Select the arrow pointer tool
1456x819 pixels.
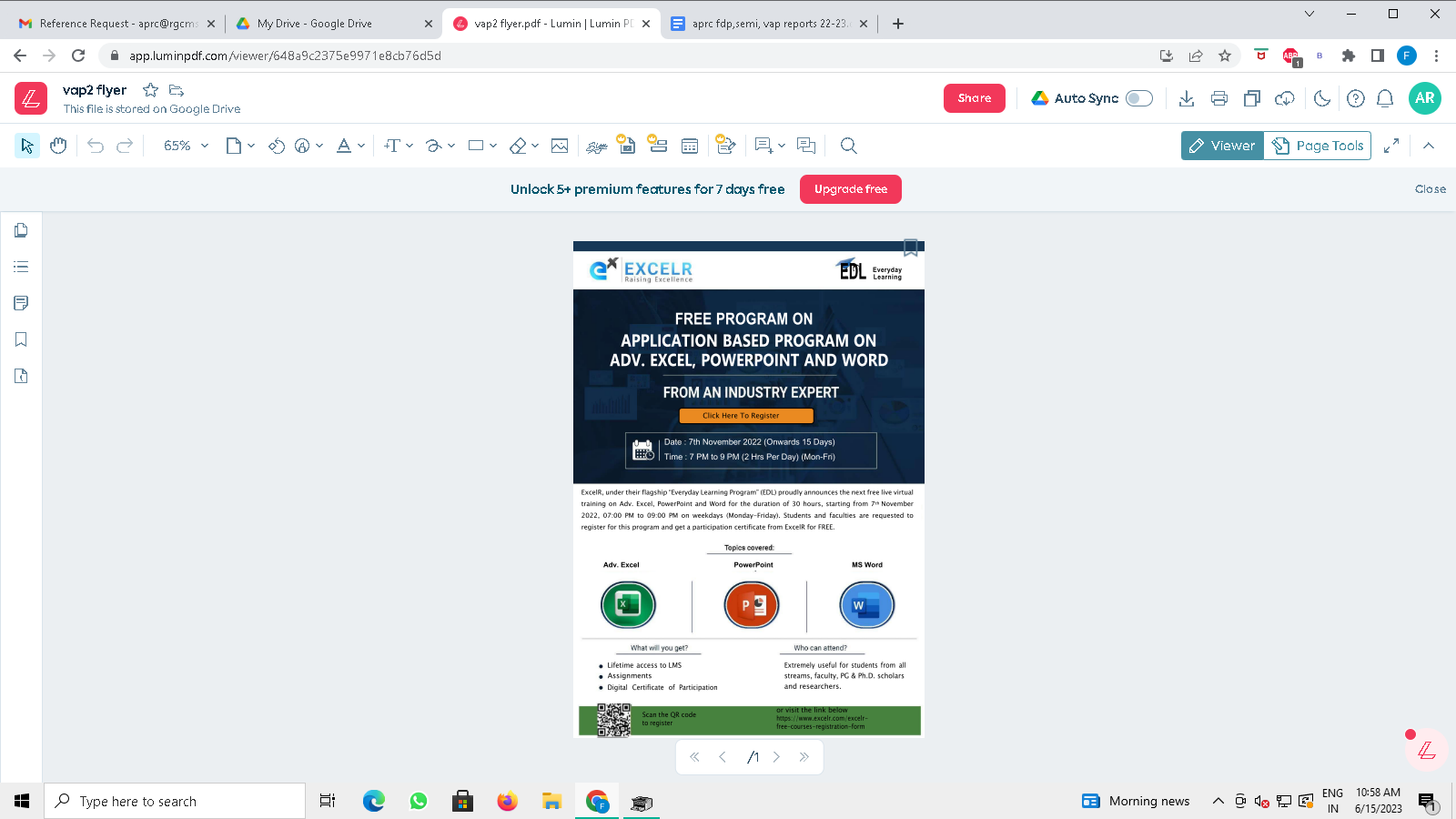point(27,146)
